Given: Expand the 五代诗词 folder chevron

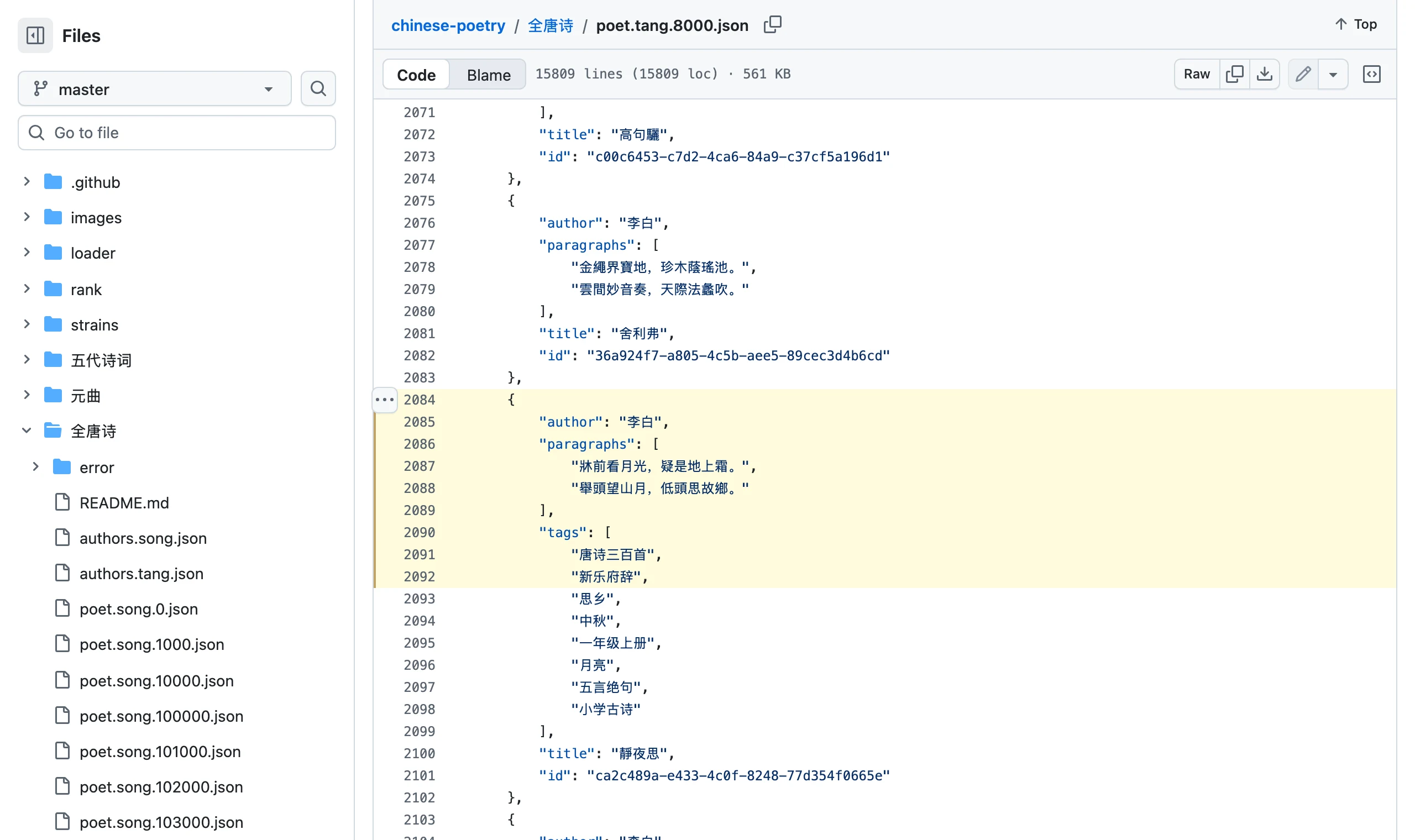Looking at the screenshot, I should click(x=27, y=359).
